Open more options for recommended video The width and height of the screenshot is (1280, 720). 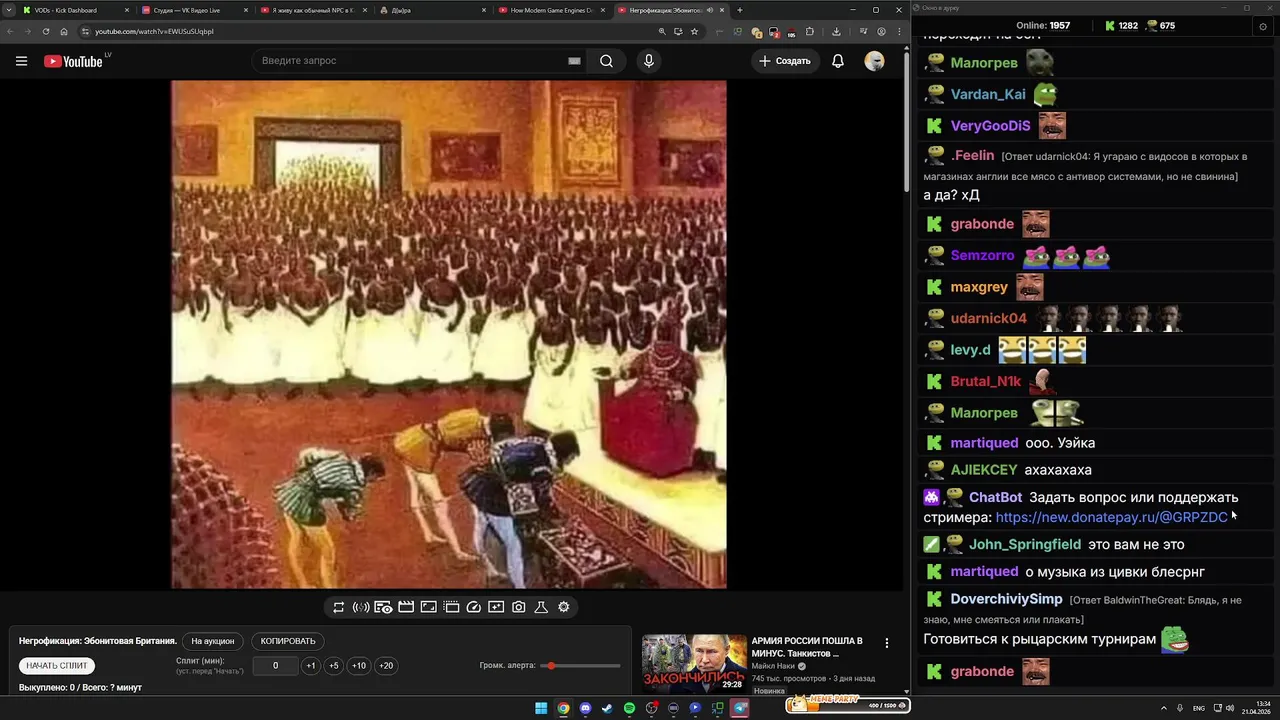pyautogui.click(x=886, y=643)
